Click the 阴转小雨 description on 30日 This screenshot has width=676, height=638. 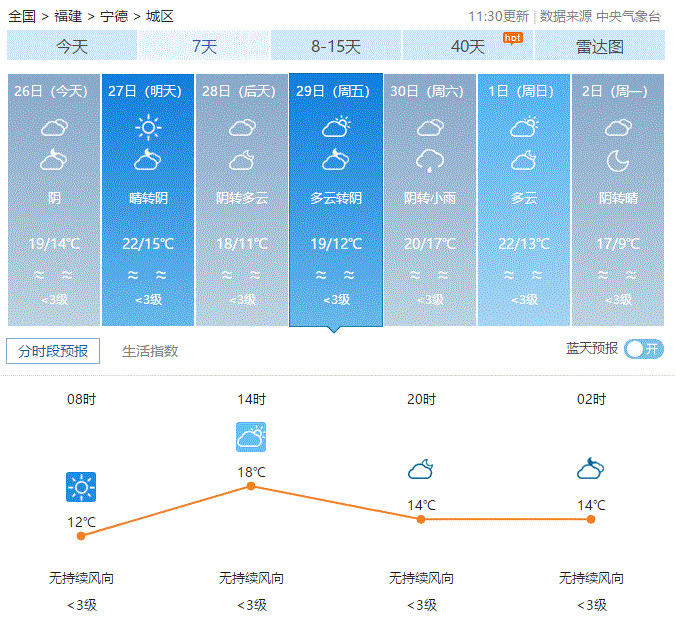coord(430,198)
